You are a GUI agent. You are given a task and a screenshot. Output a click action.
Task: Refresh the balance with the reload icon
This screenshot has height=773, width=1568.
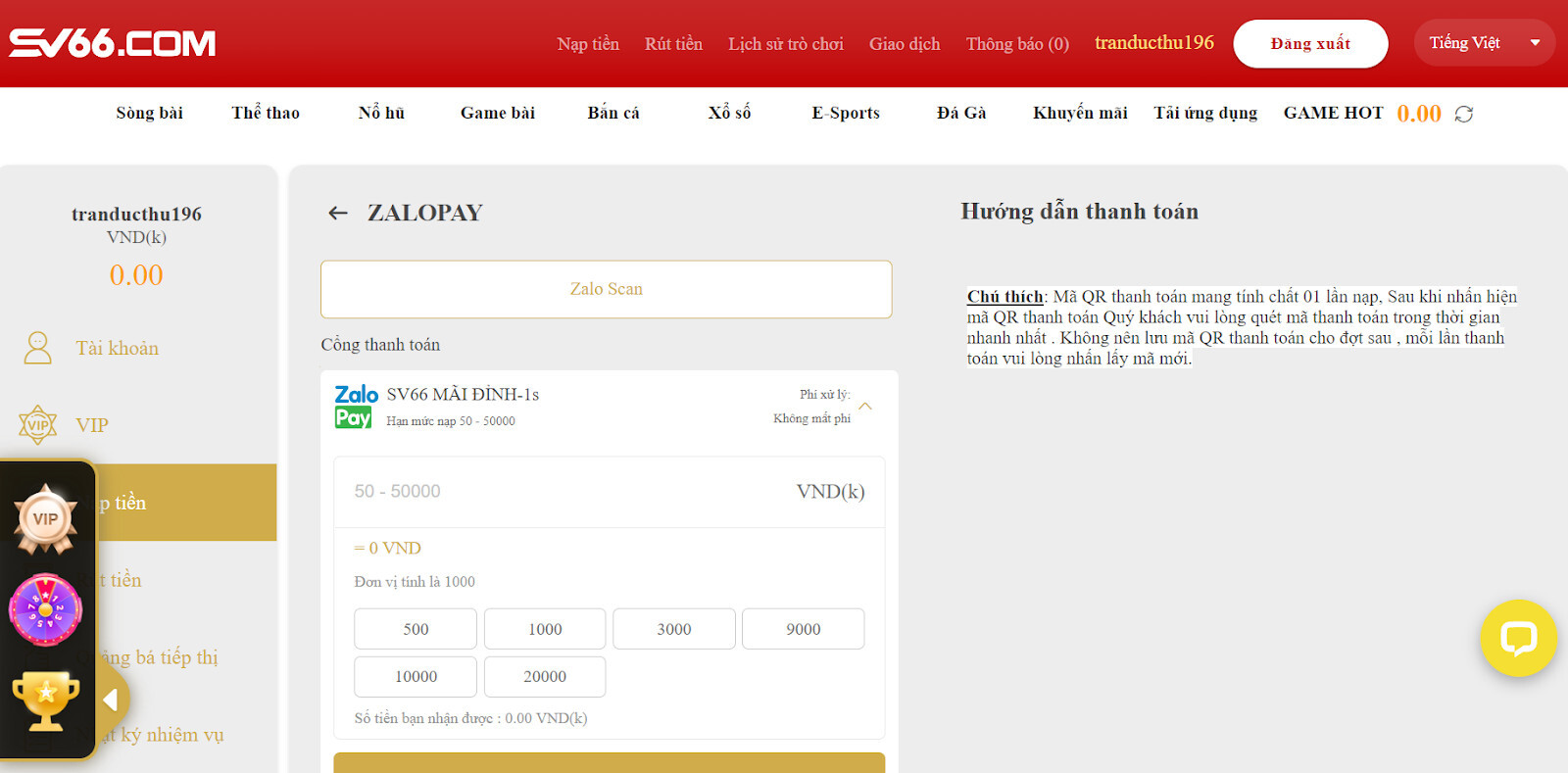tap(1463, 114)
